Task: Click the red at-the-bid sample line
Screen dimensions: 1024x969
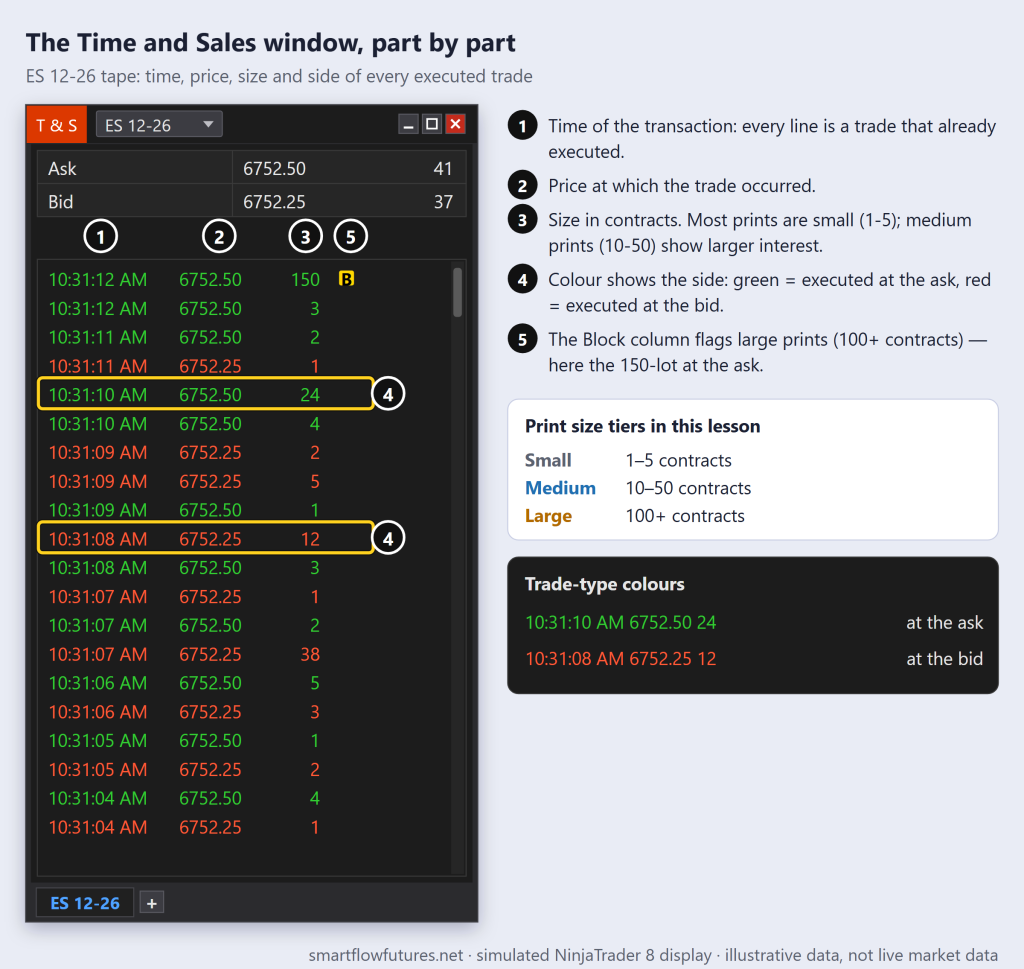Action: pos(621,659)
